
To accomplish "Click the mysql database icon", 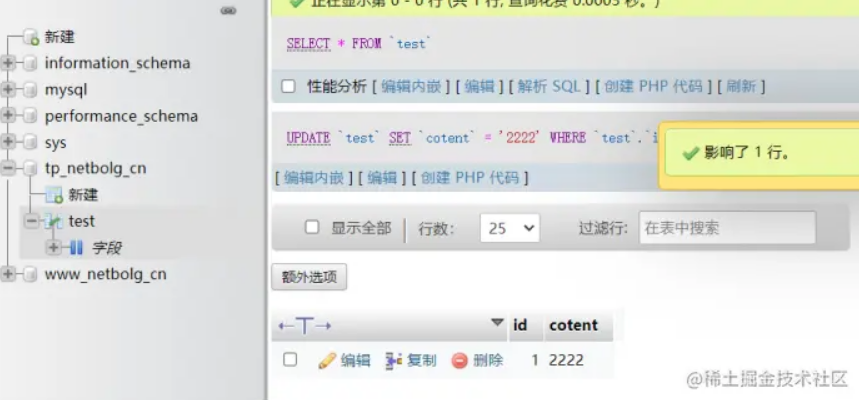I will 30,90.
